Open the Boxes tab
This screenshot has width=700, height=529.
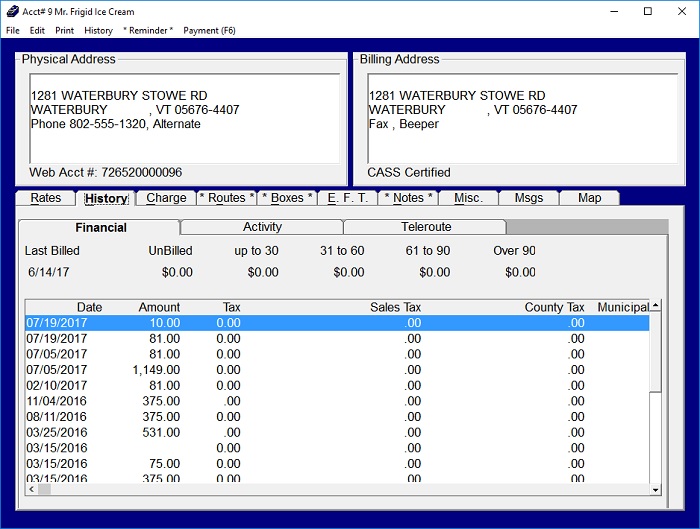(x=287, y=198)
